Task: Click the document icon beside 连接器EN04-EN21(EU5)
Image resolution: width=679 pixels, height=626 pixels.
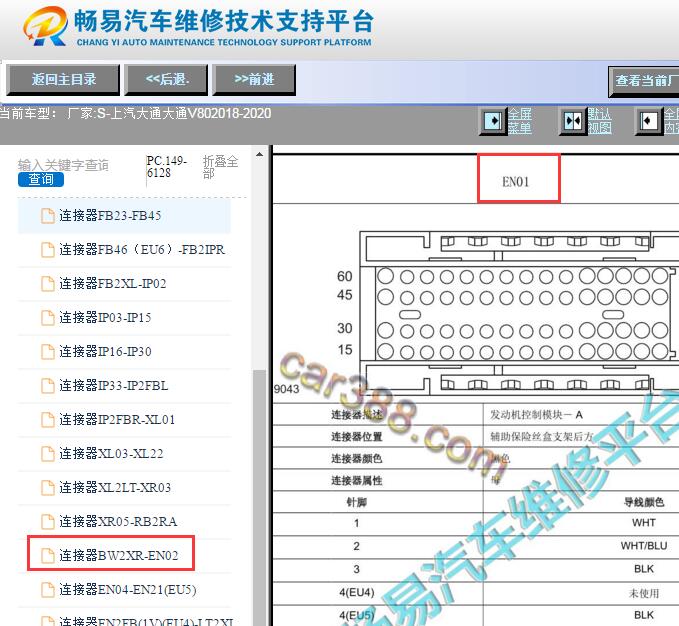Action: 48,590
